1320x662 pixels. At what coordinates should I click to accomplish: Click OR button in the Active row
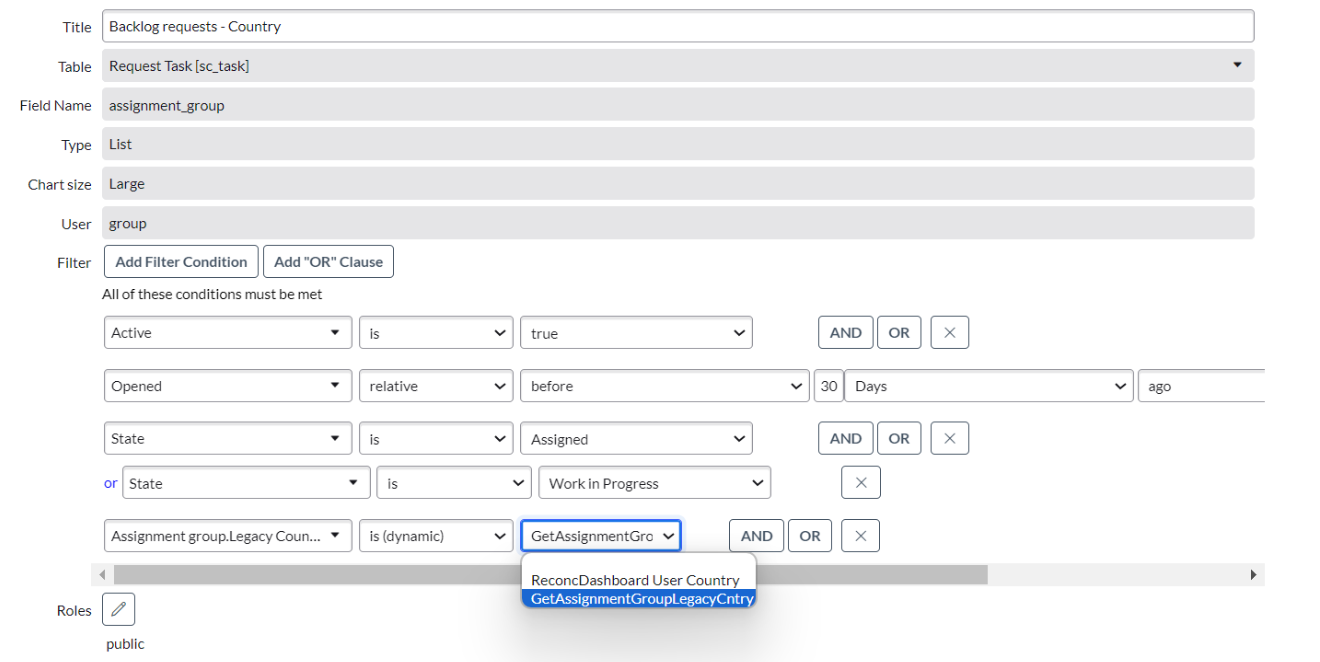[x=899, y=333]
